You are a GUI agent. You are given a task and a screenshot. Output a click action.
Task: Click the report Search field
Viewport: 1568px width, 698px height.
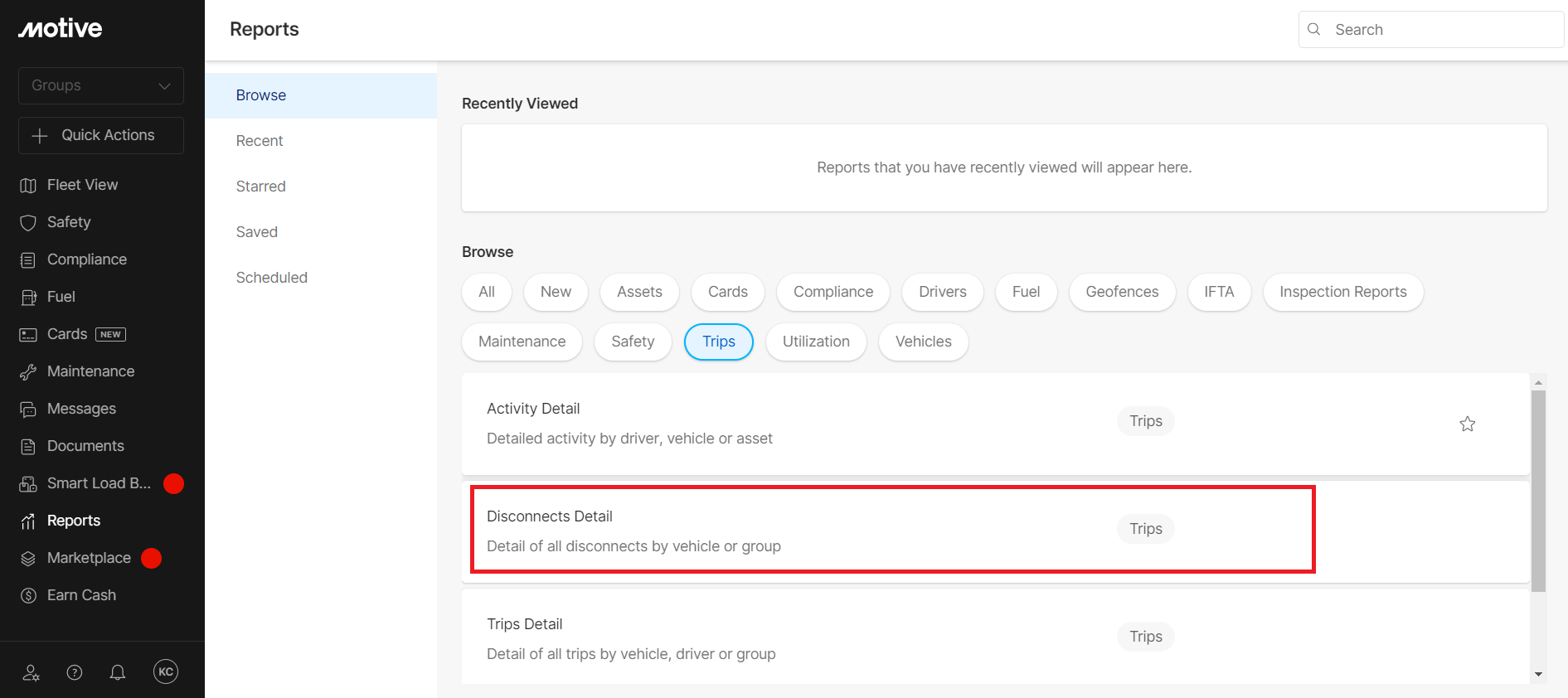pyautogui.click(x=1443, y=30)
